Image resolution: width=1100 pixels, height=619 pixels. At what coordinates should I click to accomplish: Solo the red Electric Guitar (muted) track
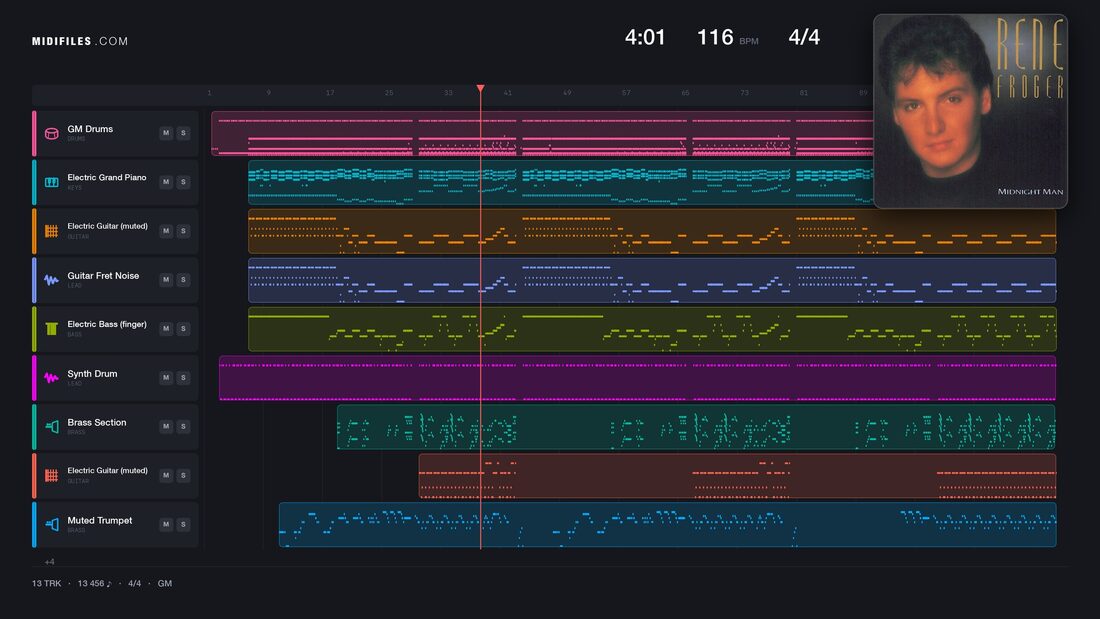coord(183,475)
